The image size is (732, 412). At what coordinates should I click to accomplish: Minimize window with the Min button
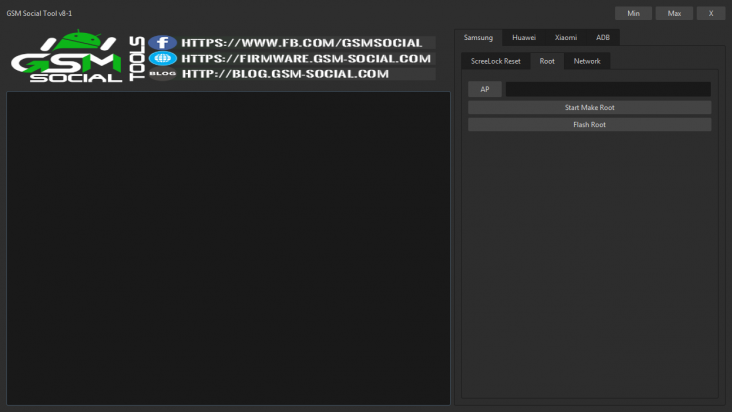pyautogui.click(x=633, y=13)
